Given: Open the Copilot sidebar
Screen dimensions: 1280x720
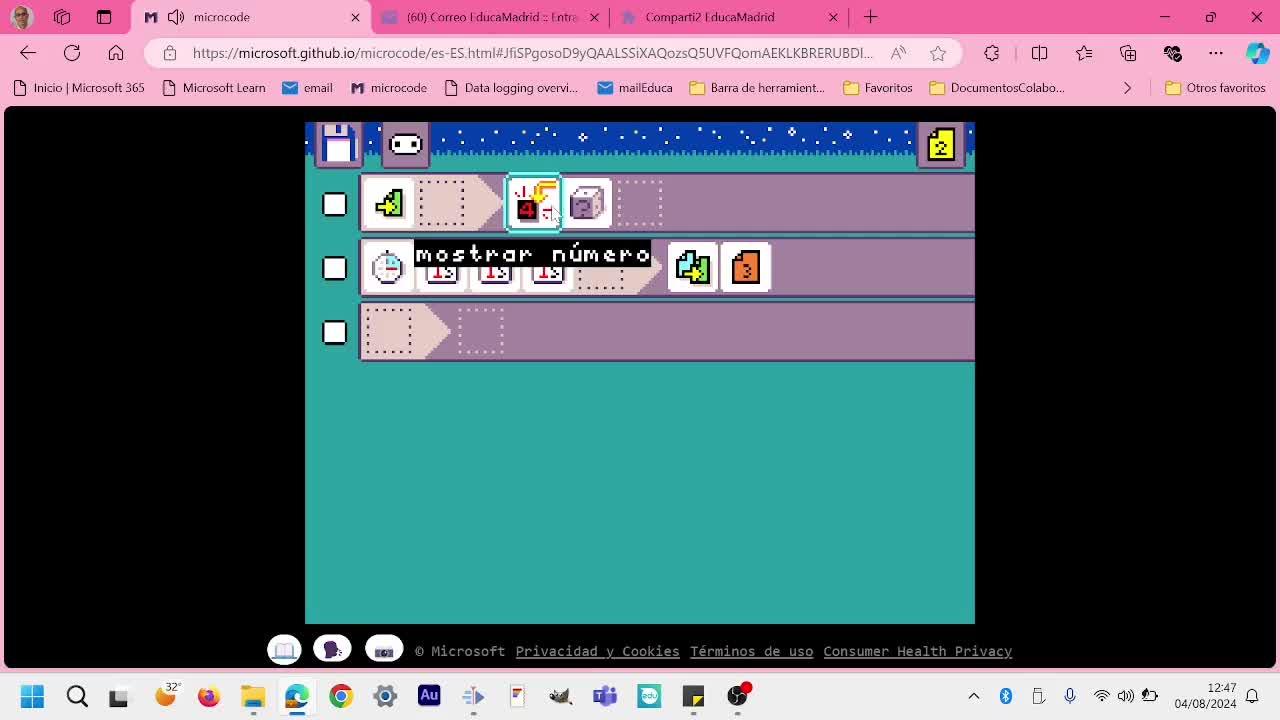Looking at the screenshot, I should pos(1257,53).
